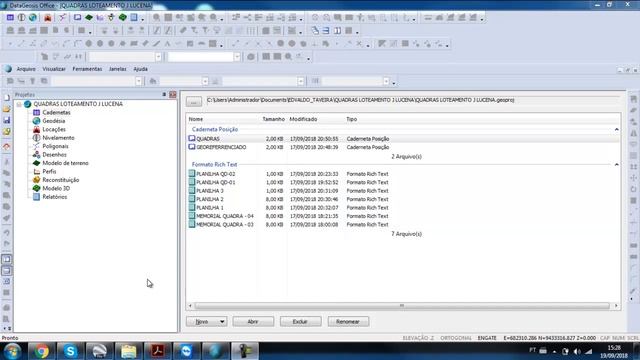Open TeamViewer from the taskbar

pyautogui.click(x=186, y=351)
